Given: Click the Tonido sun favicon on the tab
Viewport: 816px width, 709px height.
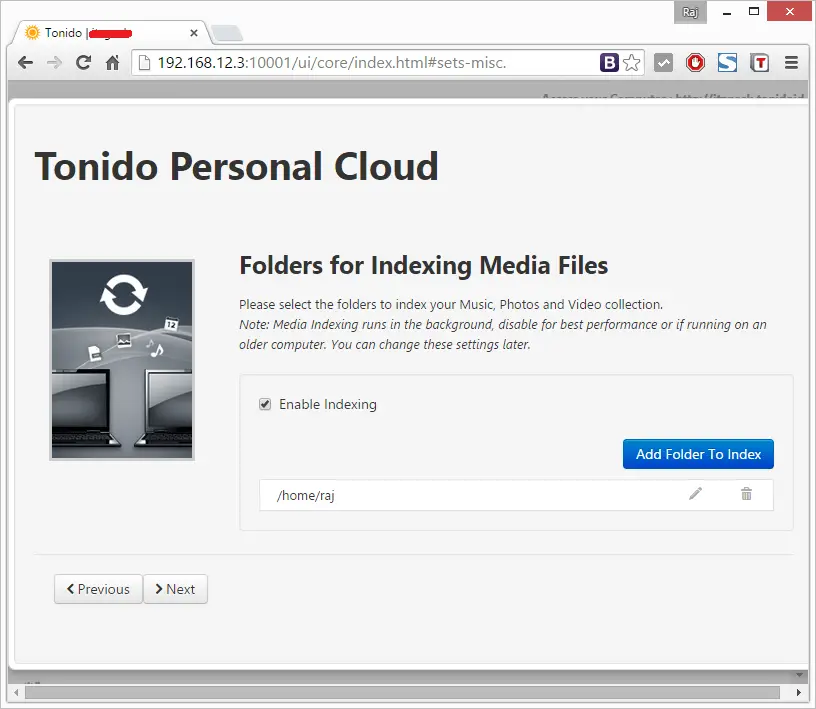Looking at the screenshot, I should coord(32,33).
